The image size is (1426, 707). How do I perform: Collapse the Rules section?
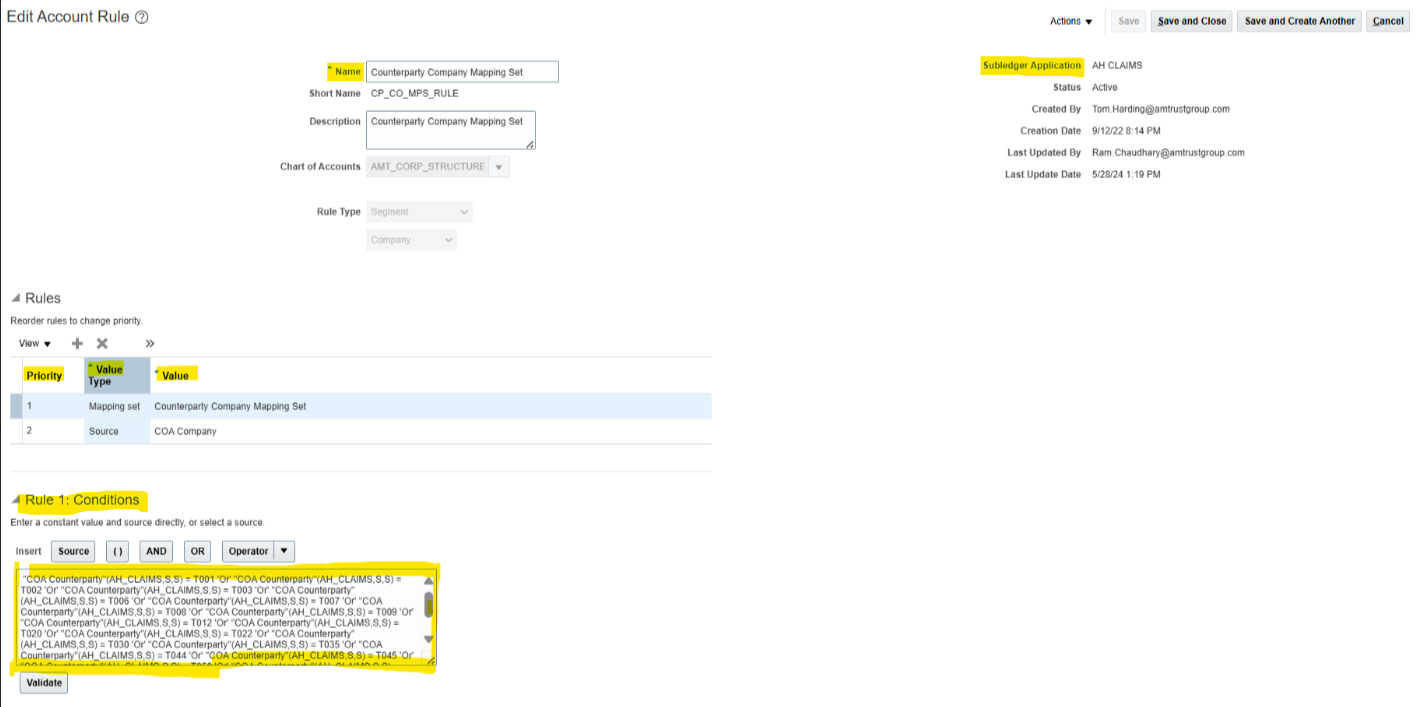[16, 298]
